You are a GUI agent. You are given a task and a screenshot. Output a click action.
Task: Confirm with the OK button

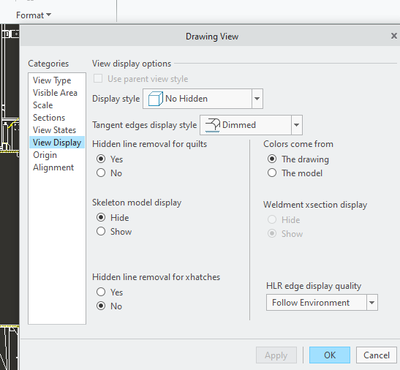coord(330,355)
